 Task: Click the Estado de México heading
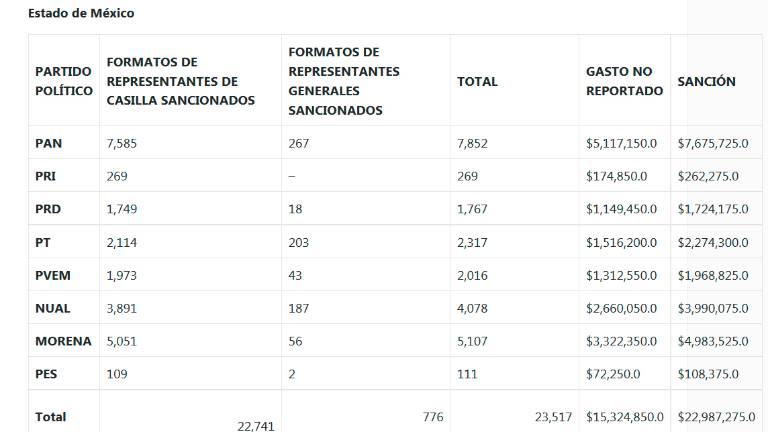[x=81, y=14]
